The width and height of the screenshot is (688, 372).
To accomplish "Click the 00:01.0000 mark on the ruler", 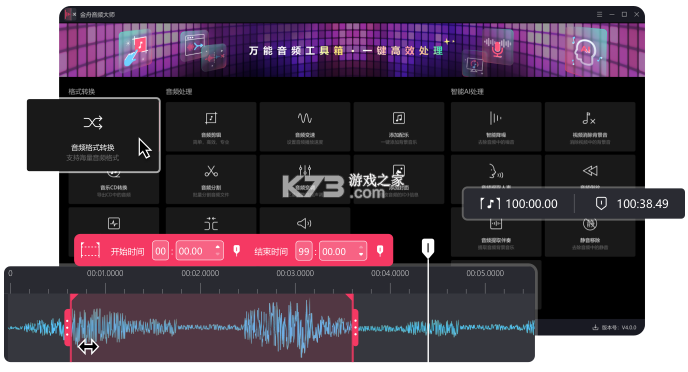I will [x=105, y=273].
